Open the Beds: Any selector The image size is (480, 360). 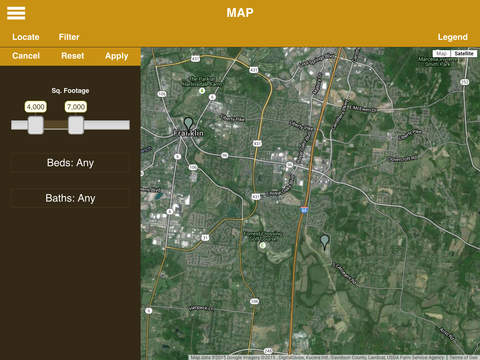(70, 163)
